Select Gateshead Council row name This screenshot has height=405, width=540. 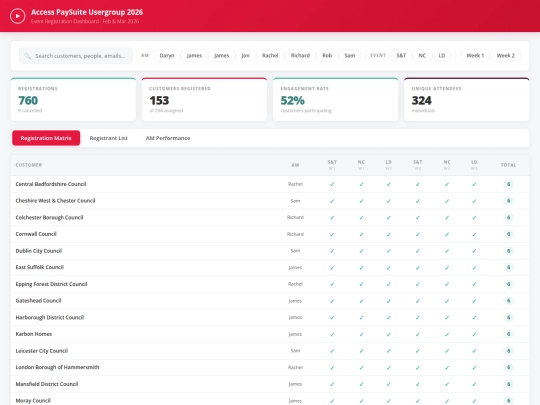pyautogui.click(x=38, y=301)
